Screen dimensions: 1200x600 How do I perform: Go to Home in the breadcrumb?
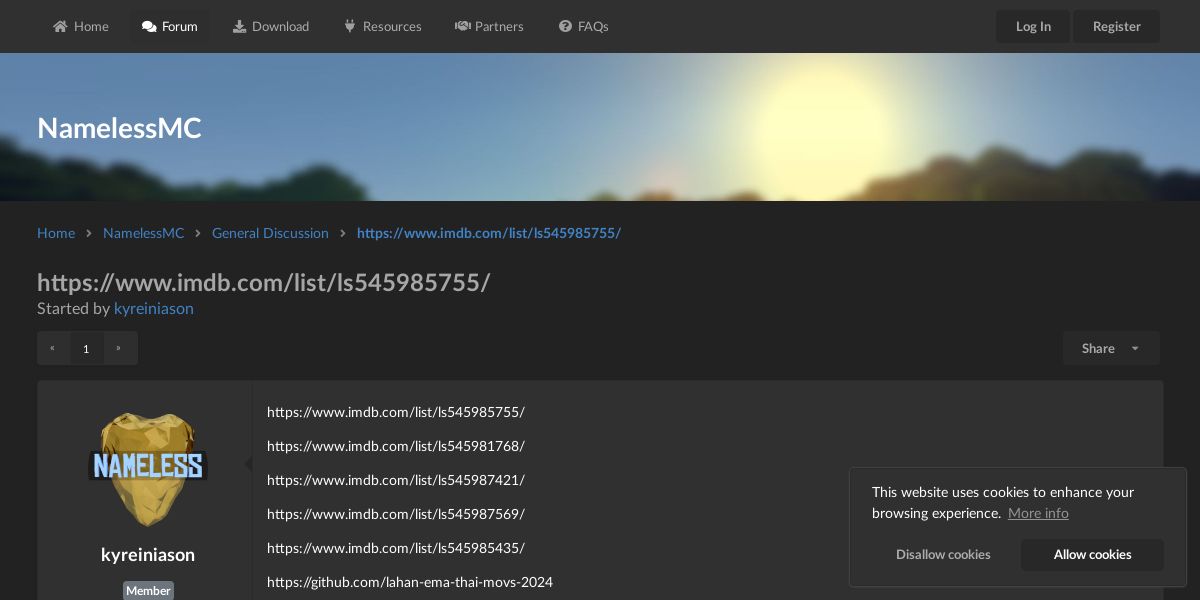[56, 233]
